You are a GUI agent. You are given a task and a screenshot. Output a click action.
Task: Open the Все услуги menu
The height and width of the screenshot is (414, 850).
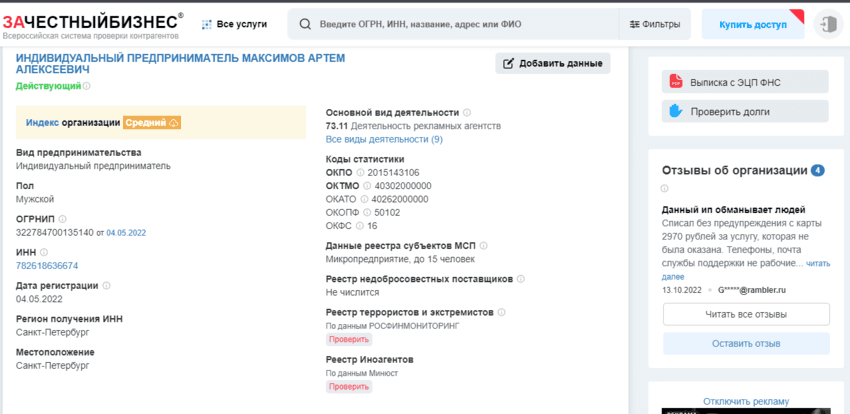click(x=242, y=24)
